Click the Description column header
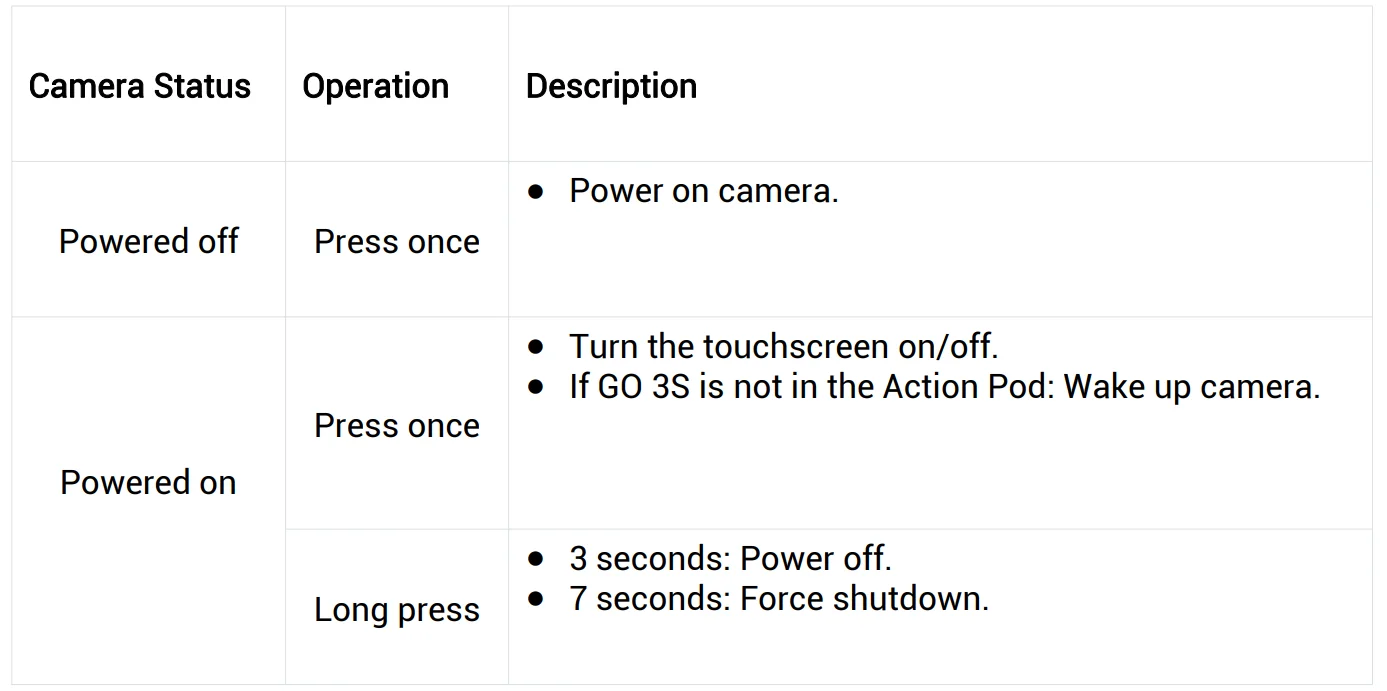 tap(611, 86)
